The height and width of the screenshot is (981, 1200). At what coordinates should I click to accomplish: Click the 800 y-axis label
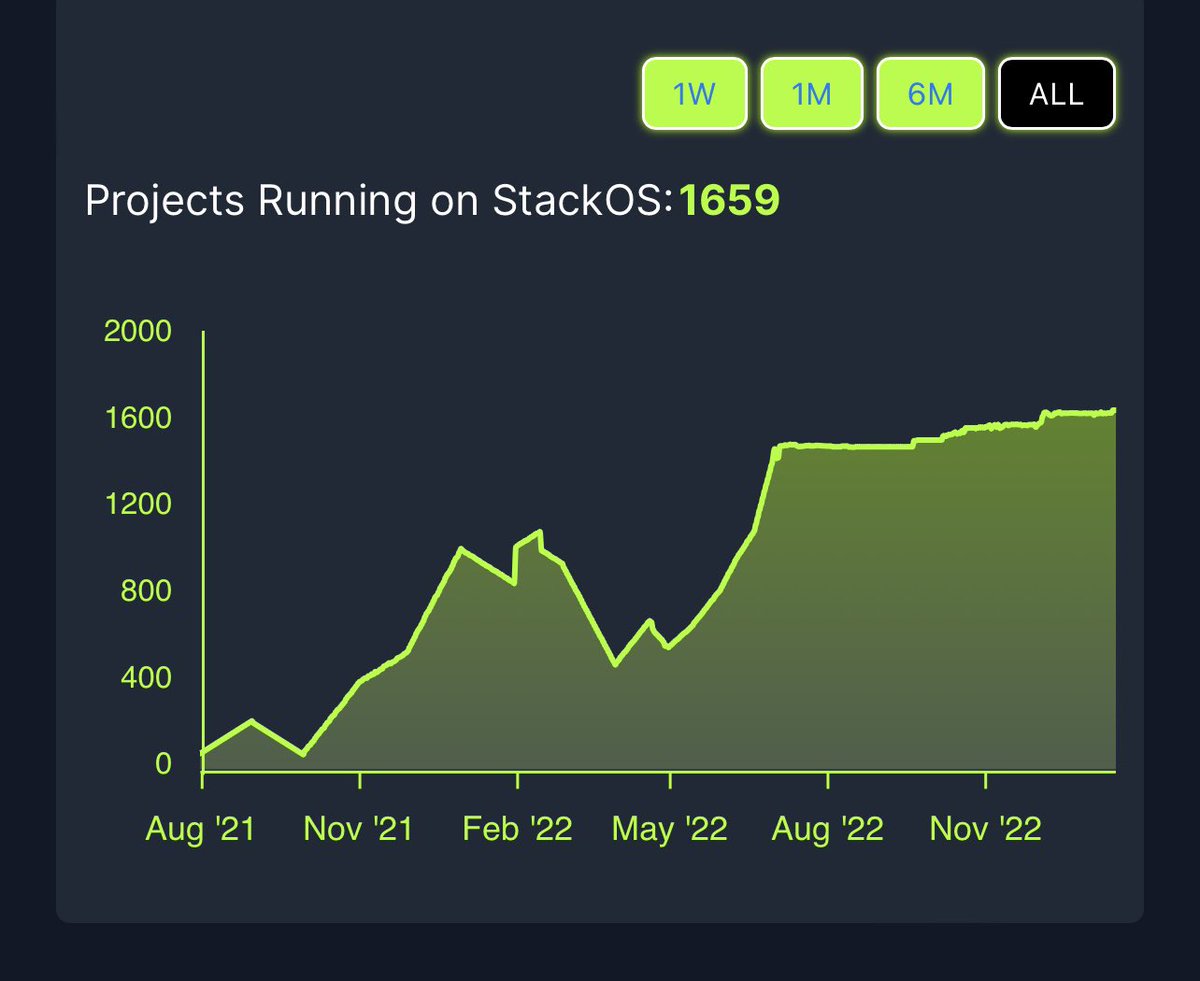pyautogui.click(x=146, y=591)
